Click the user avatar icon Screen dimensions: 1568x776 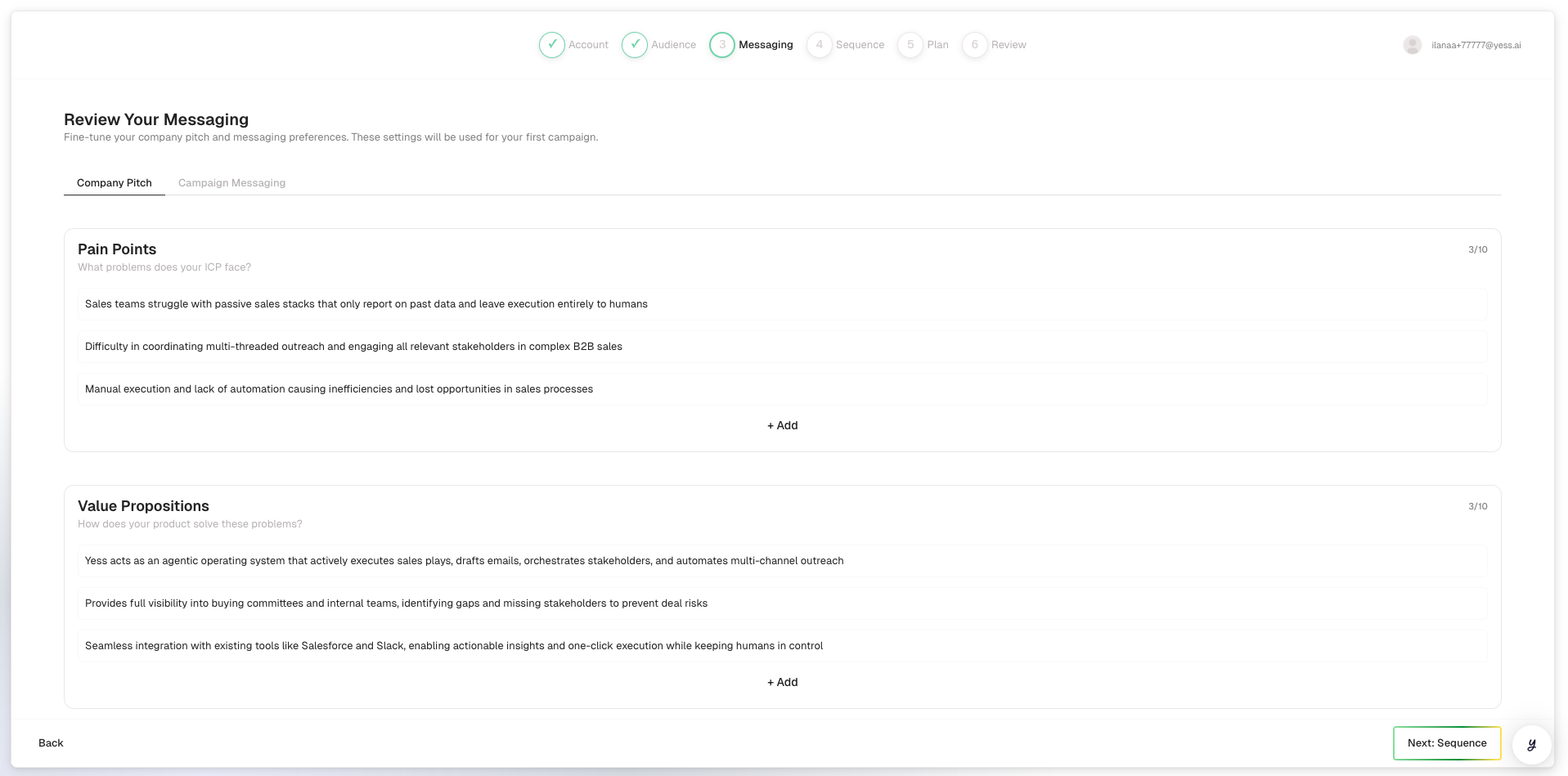(x=1412, y=45)
